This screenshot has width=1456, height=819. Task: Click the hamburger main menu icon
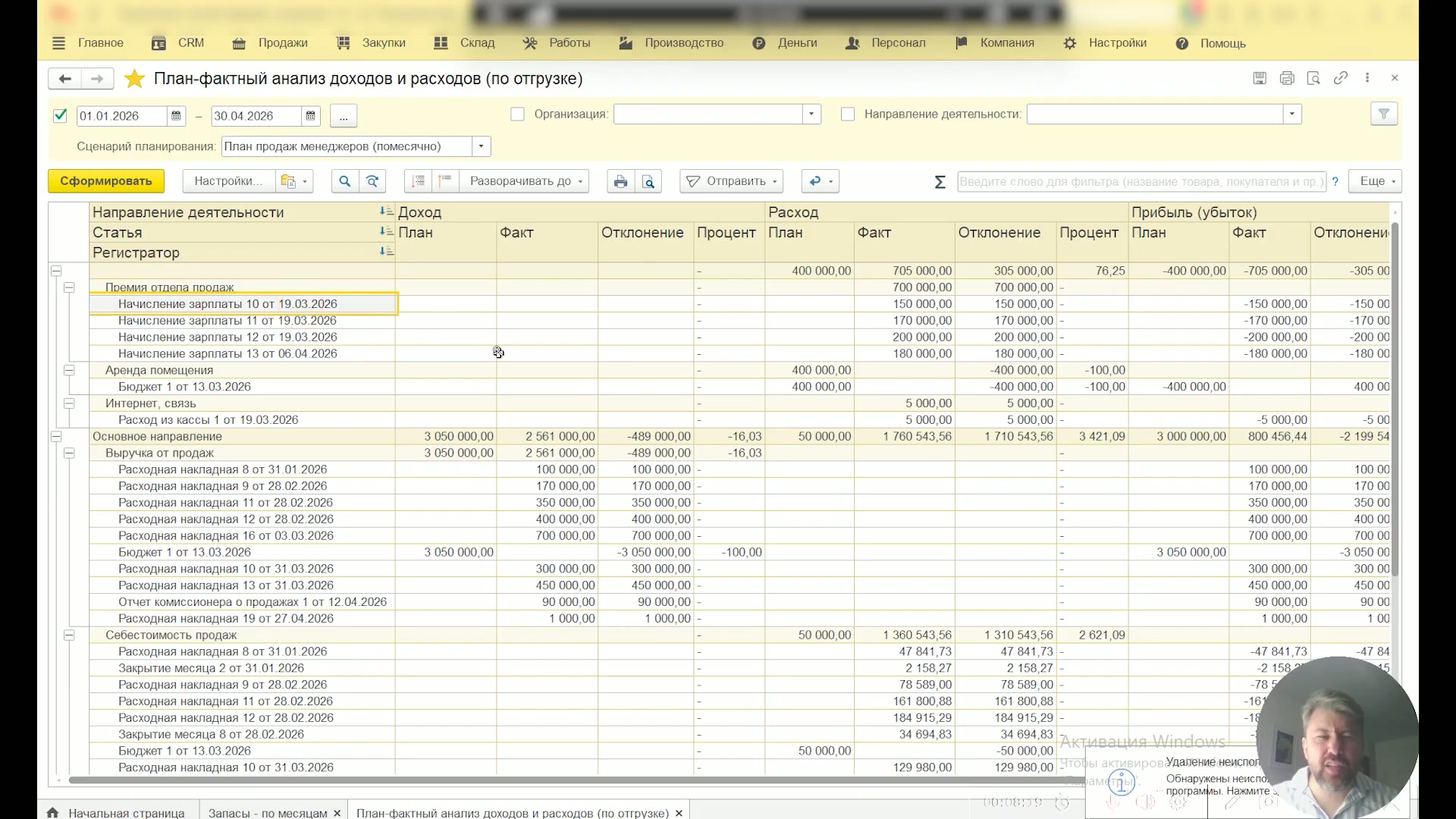pos(58,43)
